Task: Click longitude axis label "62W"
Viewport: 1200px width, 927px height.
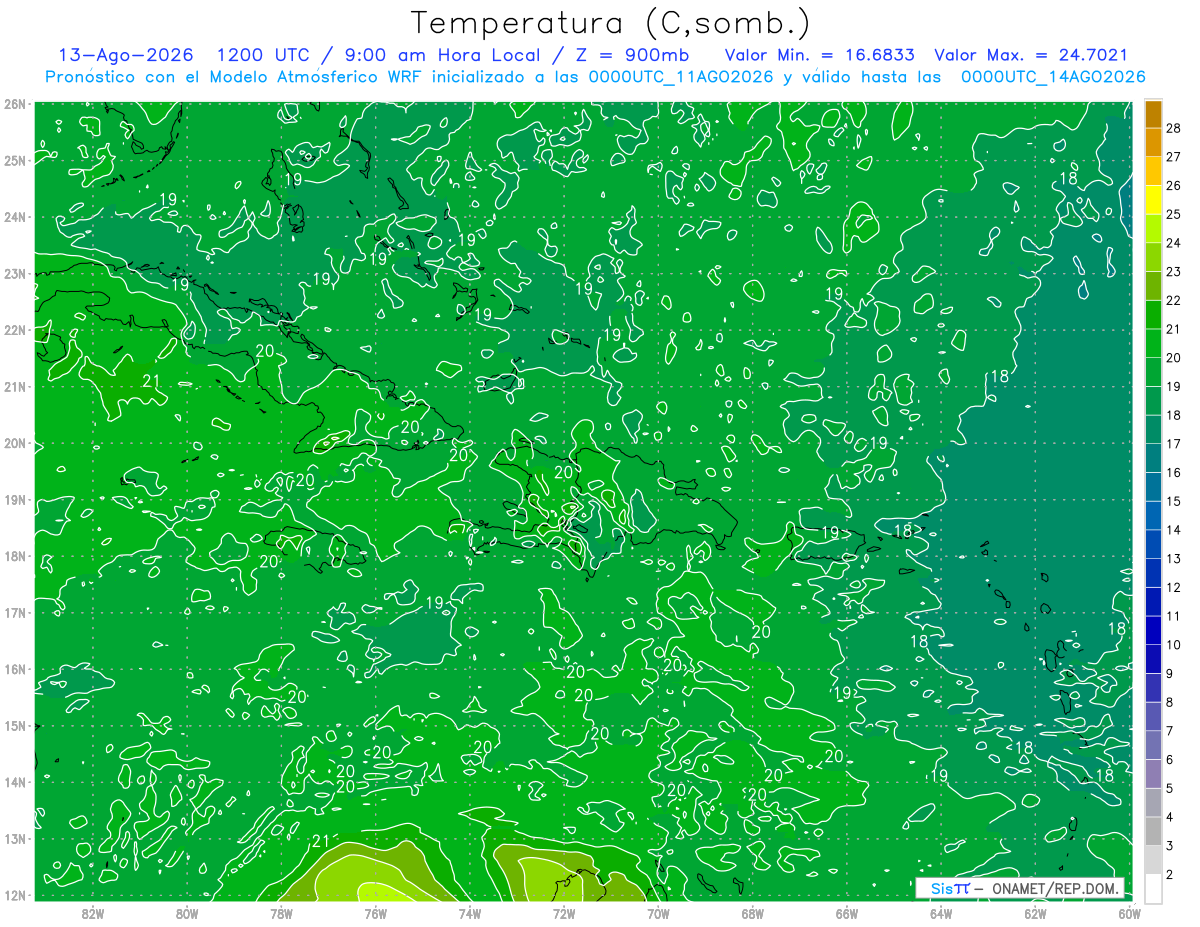Action: point(1035,913)
